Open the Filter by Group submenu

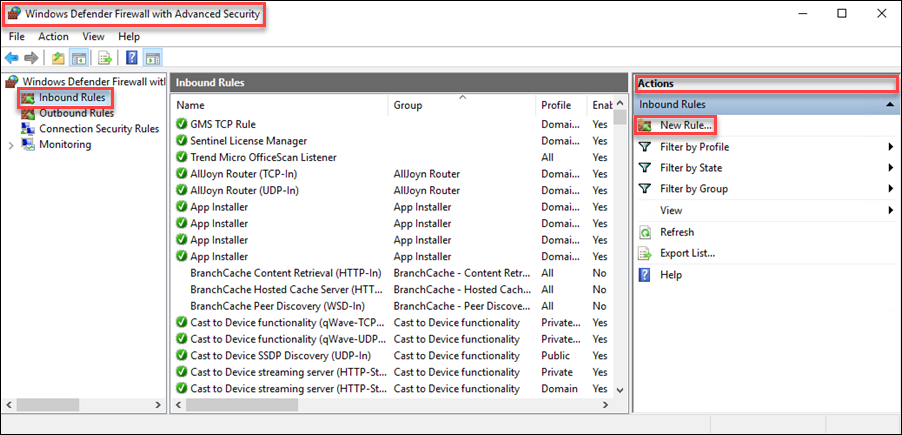click(693, 189)
